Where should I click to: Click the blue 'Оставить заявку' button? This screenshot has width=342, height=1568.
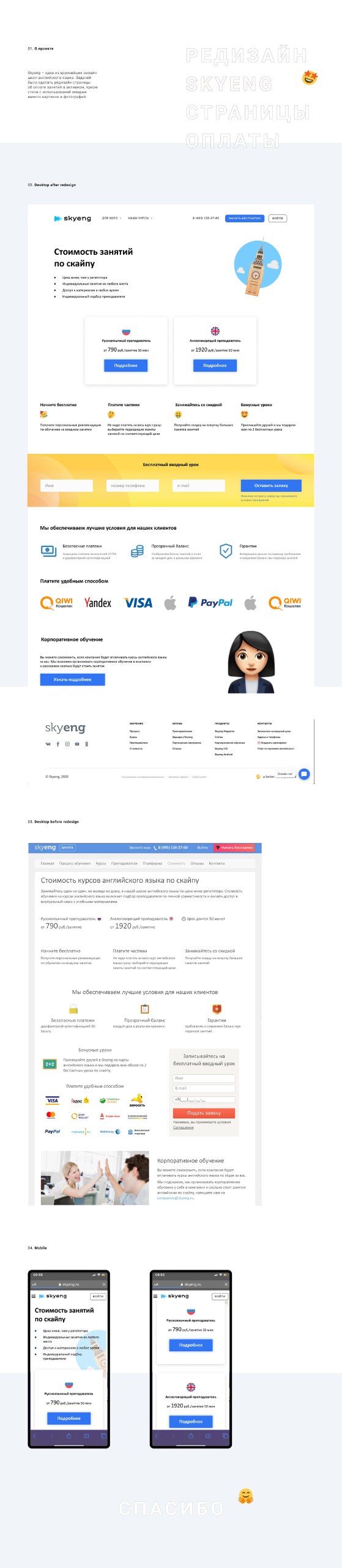271,486
